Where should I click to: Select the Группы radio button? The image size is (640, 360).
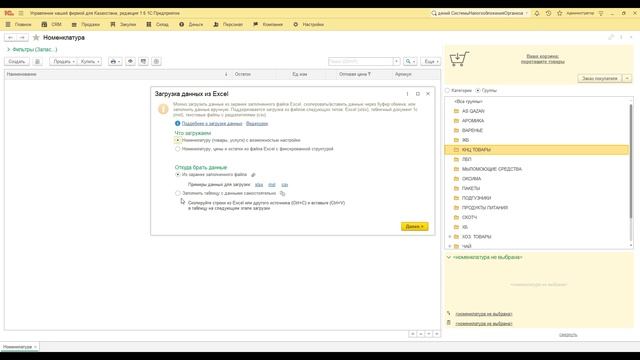pyautogui.click(x=478, y=91)
